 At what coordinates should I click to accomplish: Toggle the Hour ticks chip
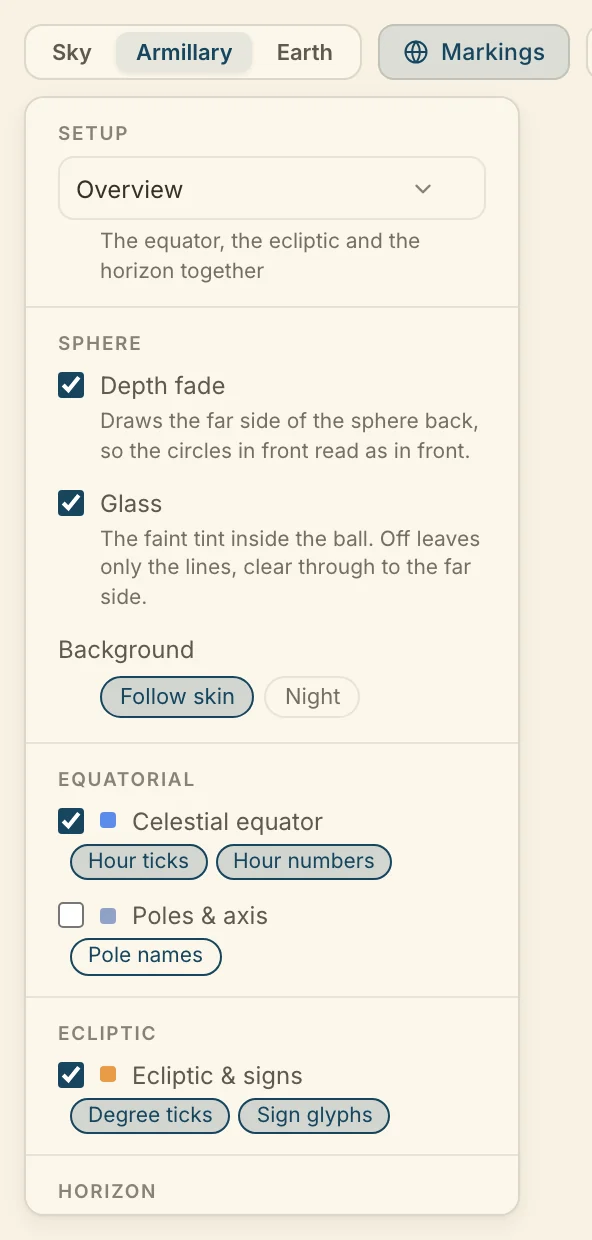(138, 861)
